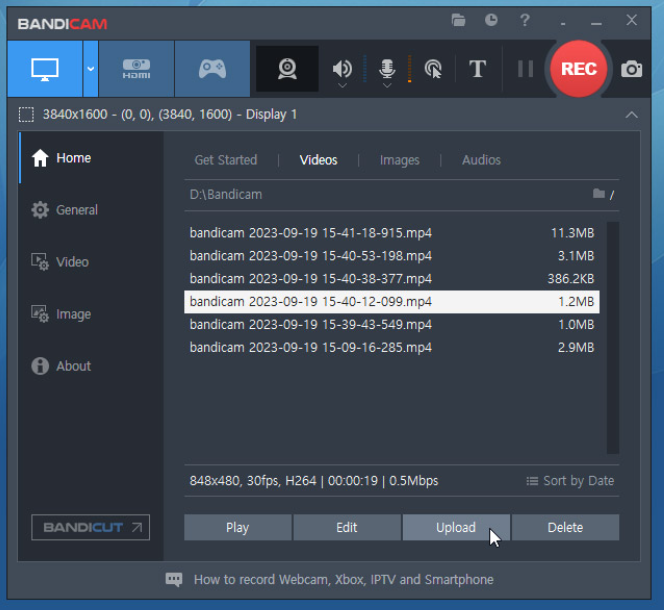Switch to the Images tab
The image size is (664, 610).
pyautogui.click(x=399, y=160)
